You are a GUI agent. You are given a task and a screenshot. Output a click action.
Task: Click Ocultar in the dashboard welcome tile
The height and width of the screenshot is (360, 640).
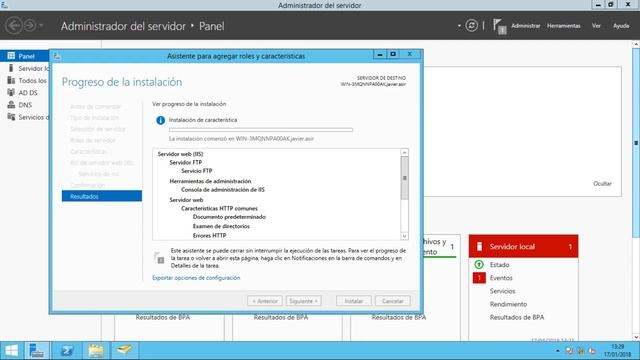click(602, 184)
